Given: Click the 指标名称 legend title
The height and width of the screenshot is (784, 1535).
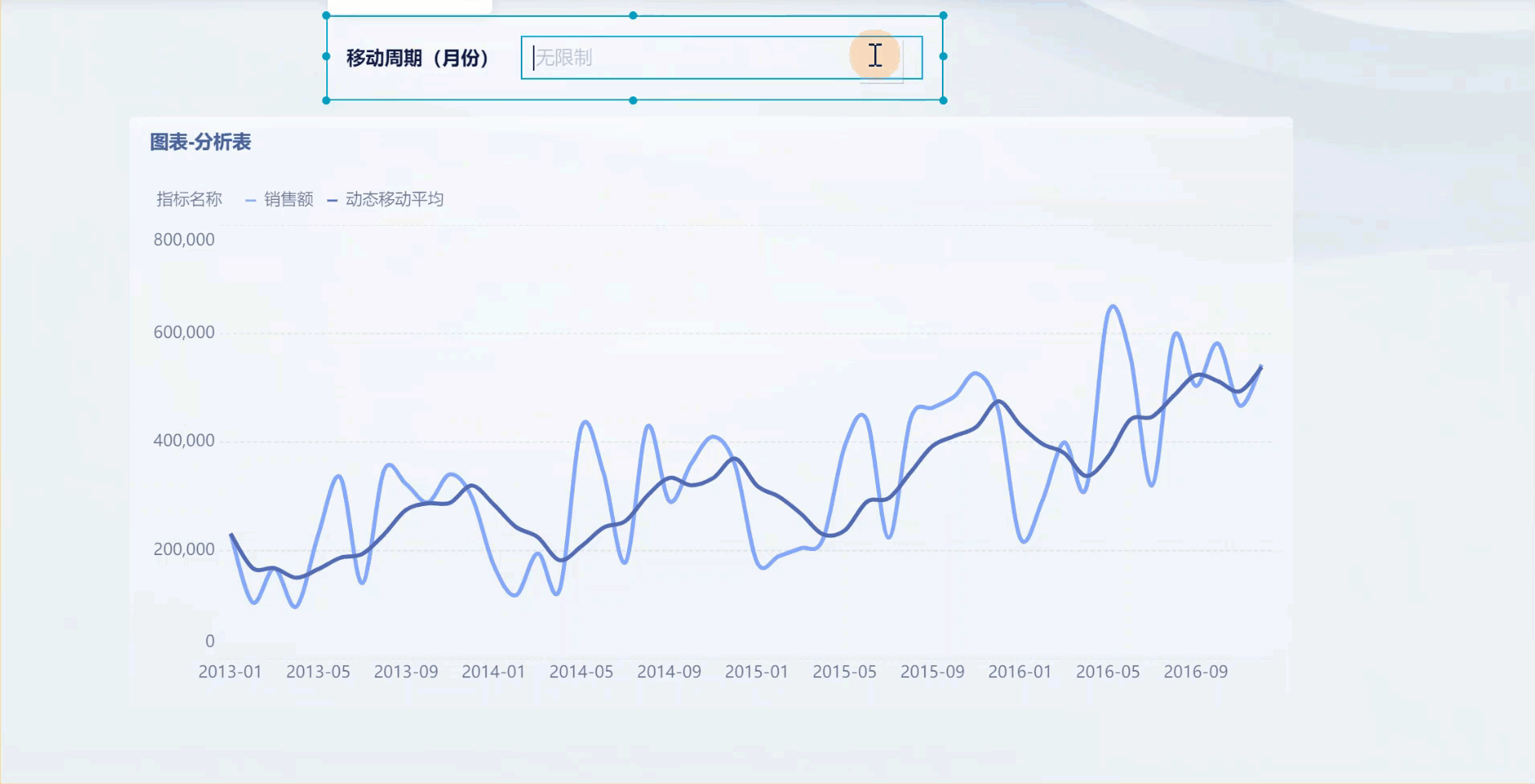Looking at the screenshot, I should click(189, 199).
